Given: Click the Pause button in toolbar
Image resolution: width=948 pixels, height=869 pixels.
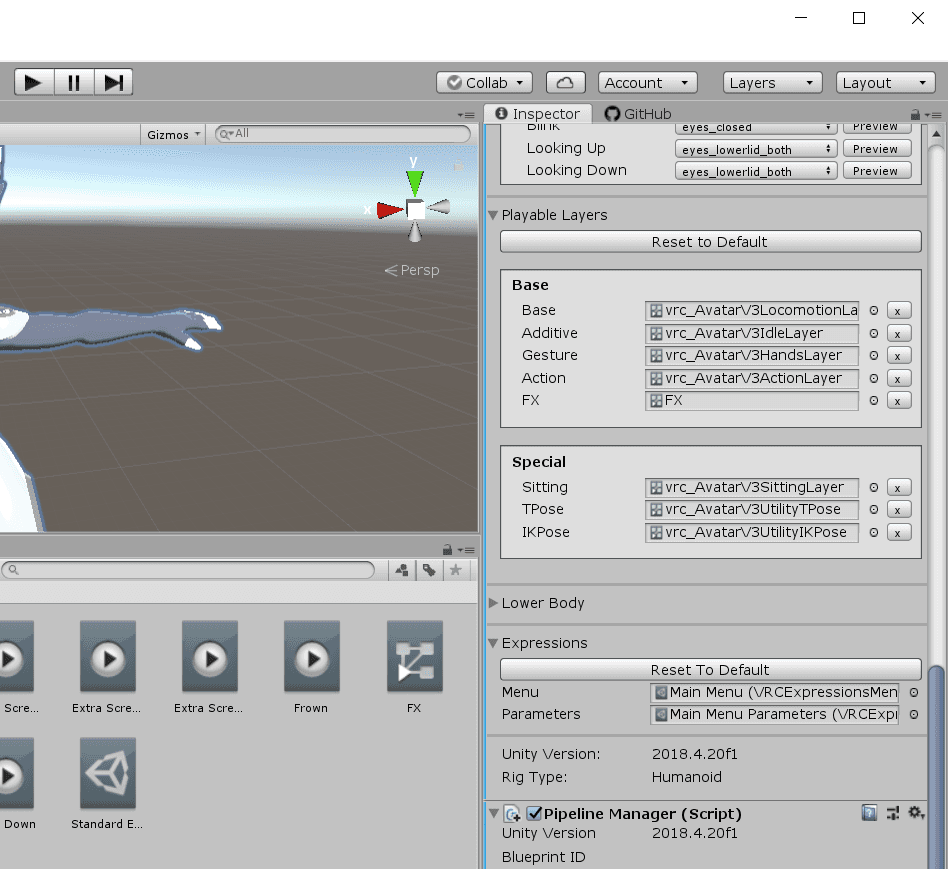Looking at the screenshot, I should point(74,82).
